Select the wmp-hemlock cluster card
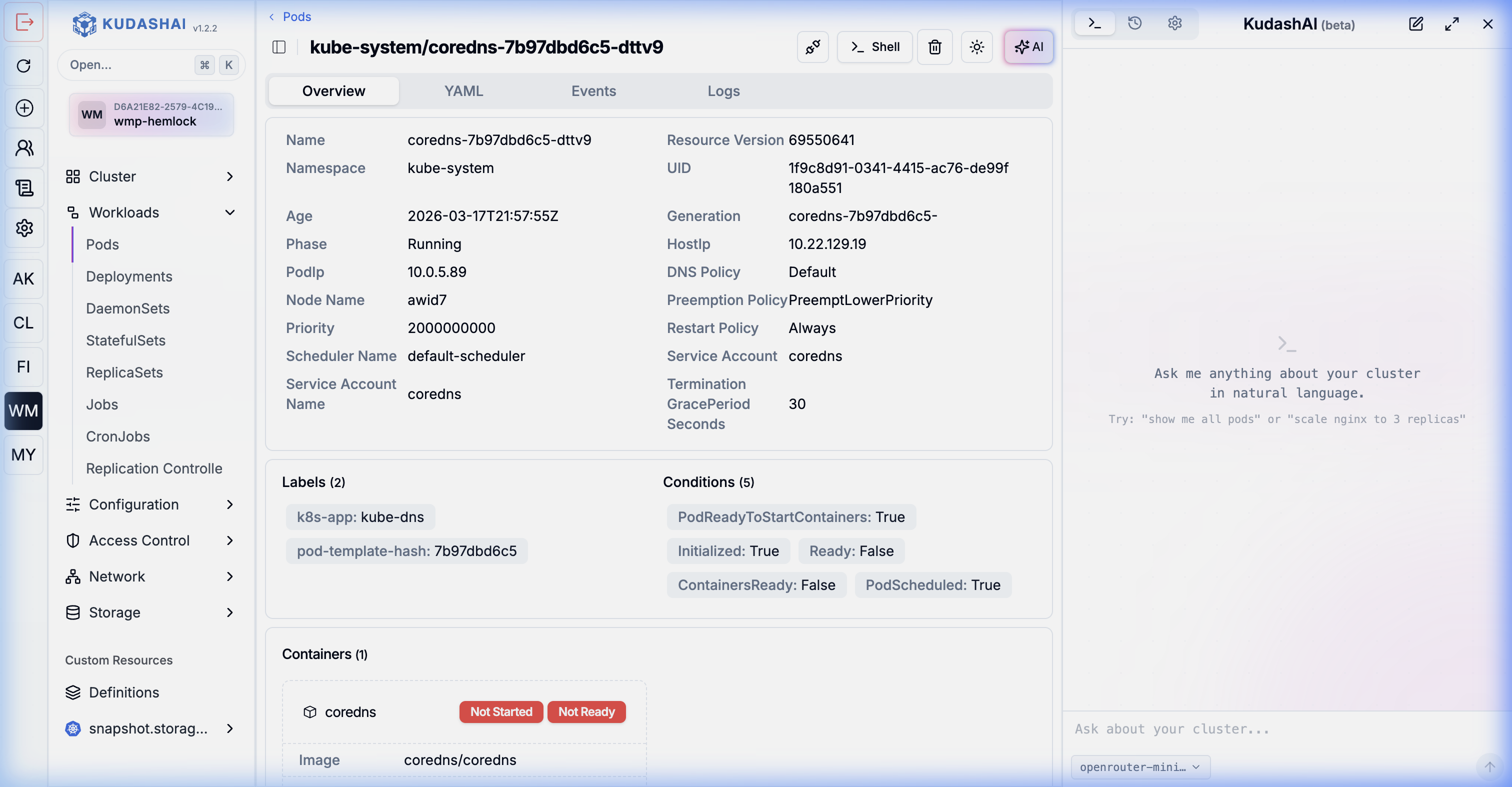This screenshot has width=1512, height=787. tap(151, 114)
